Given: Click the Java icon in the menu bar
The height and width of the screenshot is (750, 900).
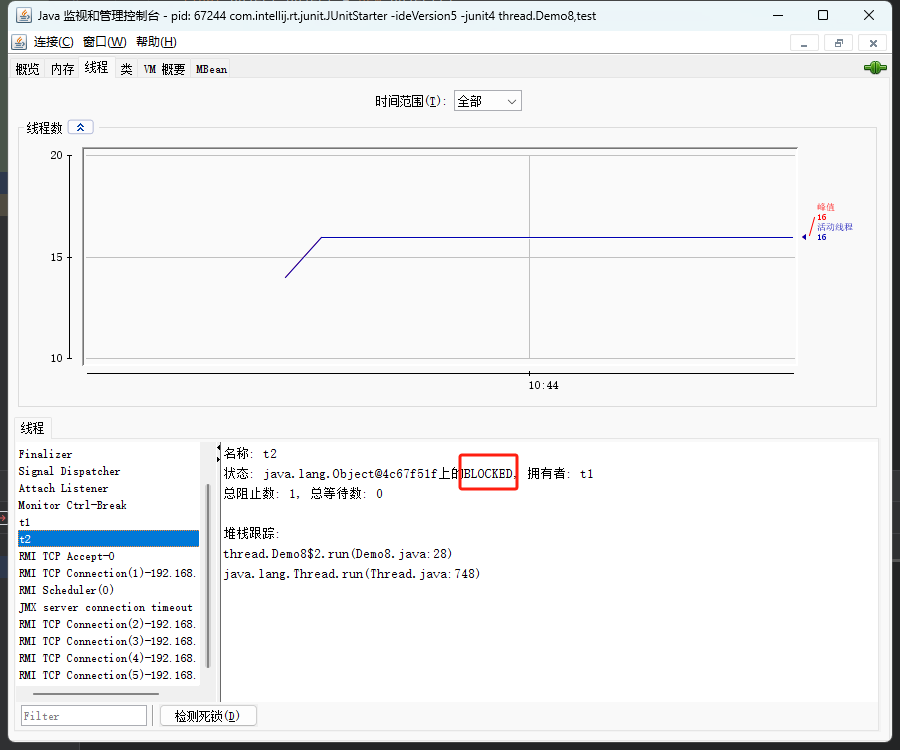Looking at the screenshot, I should pos(19,42).
